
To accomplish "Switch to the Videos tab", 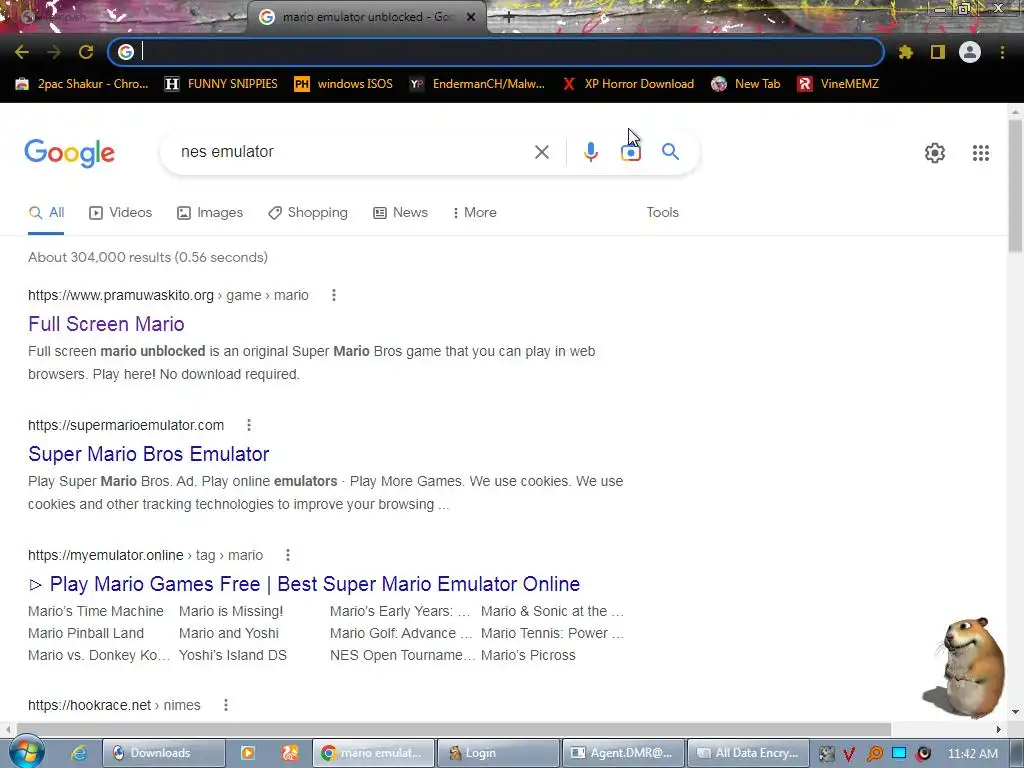I will pos(121,212).
